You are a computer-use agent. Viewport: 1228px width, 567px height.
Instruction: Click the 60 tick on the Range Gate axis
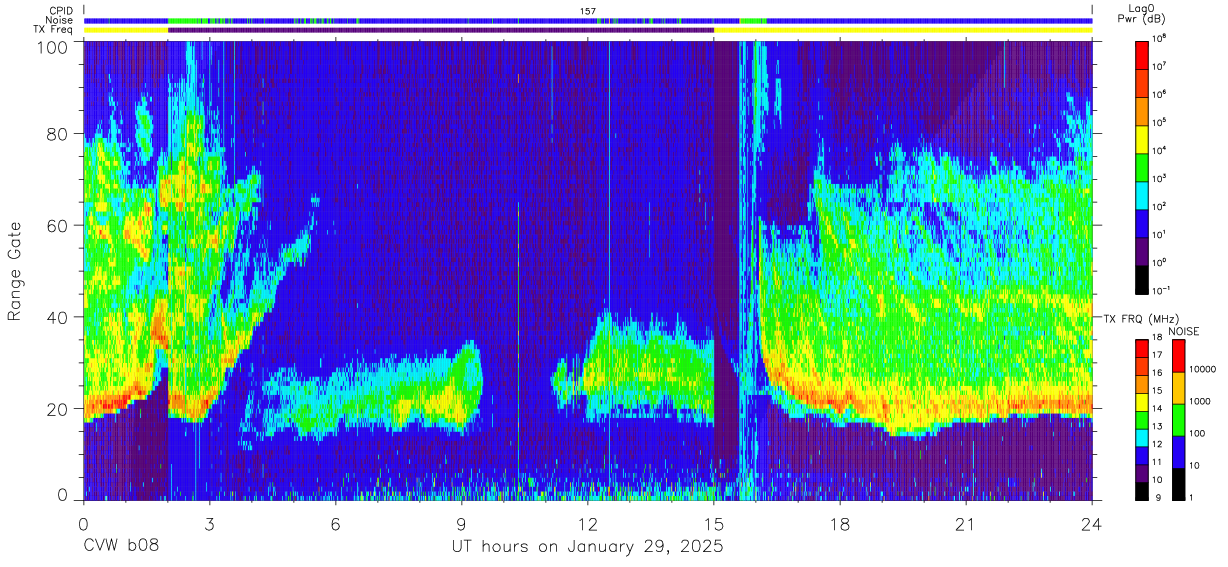tap(58, 225)
